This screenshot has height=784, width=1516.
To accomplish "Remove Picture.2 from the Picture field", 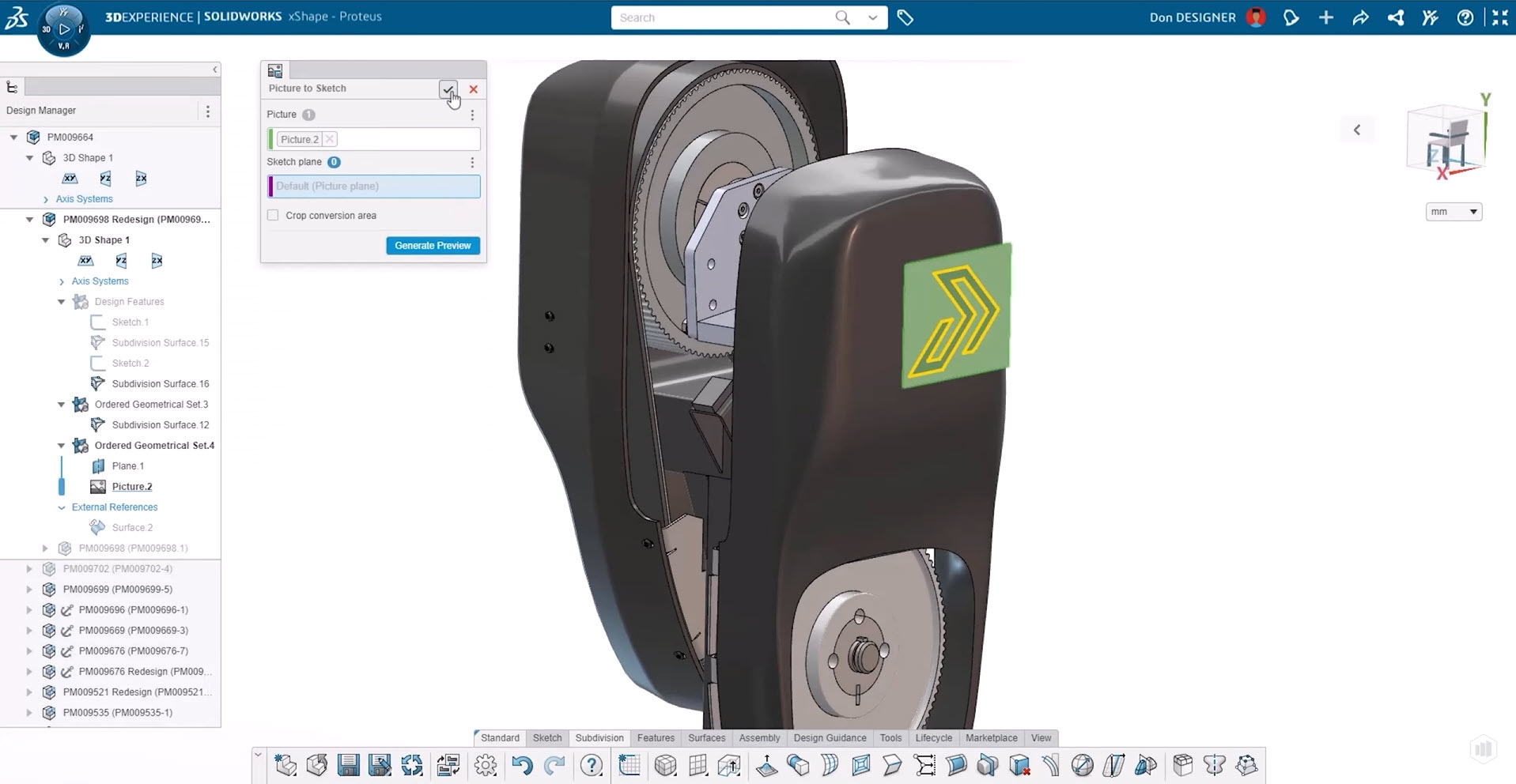I will tap(330, 139).
